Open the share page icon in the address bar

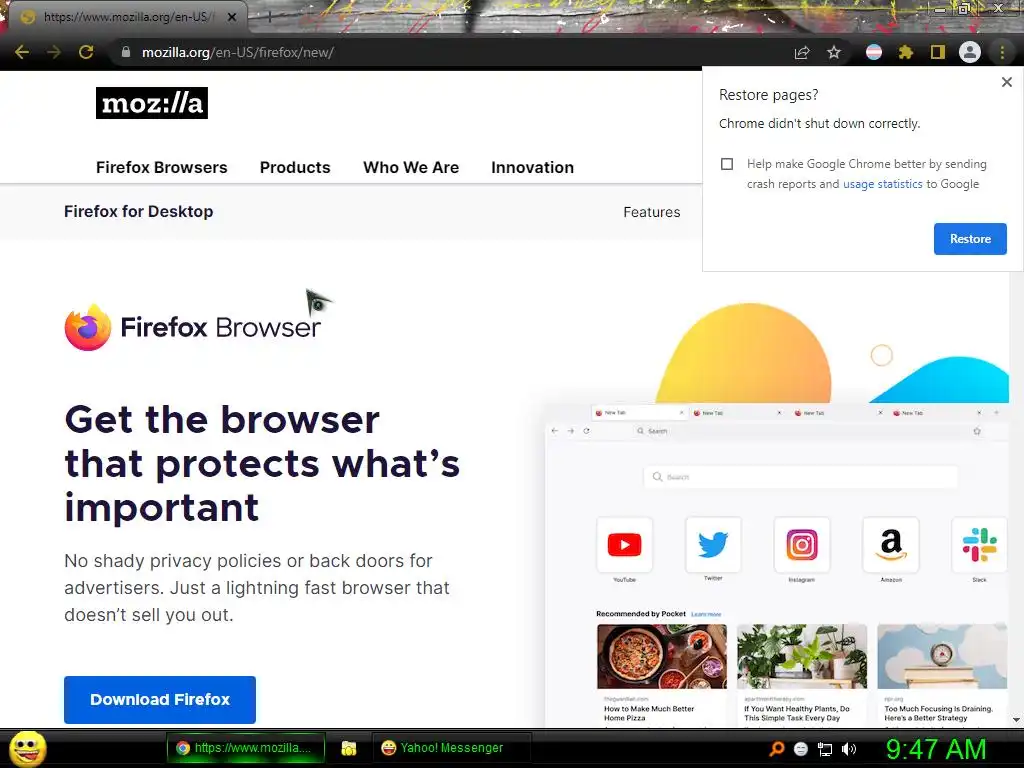pyautogui.click(x=802, y=52)
